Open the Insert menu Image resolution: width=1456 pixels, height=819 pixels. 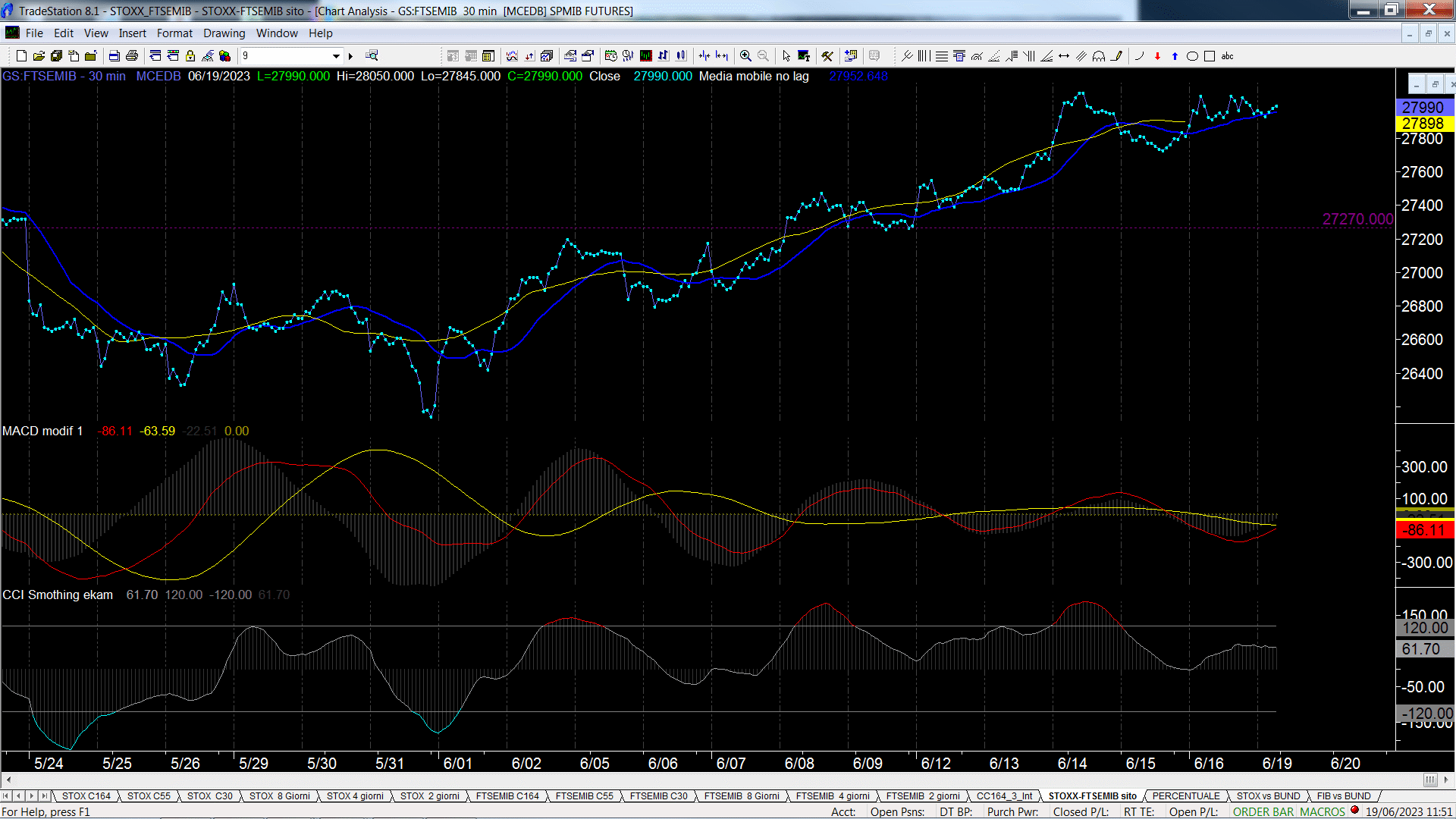(132, 33)
